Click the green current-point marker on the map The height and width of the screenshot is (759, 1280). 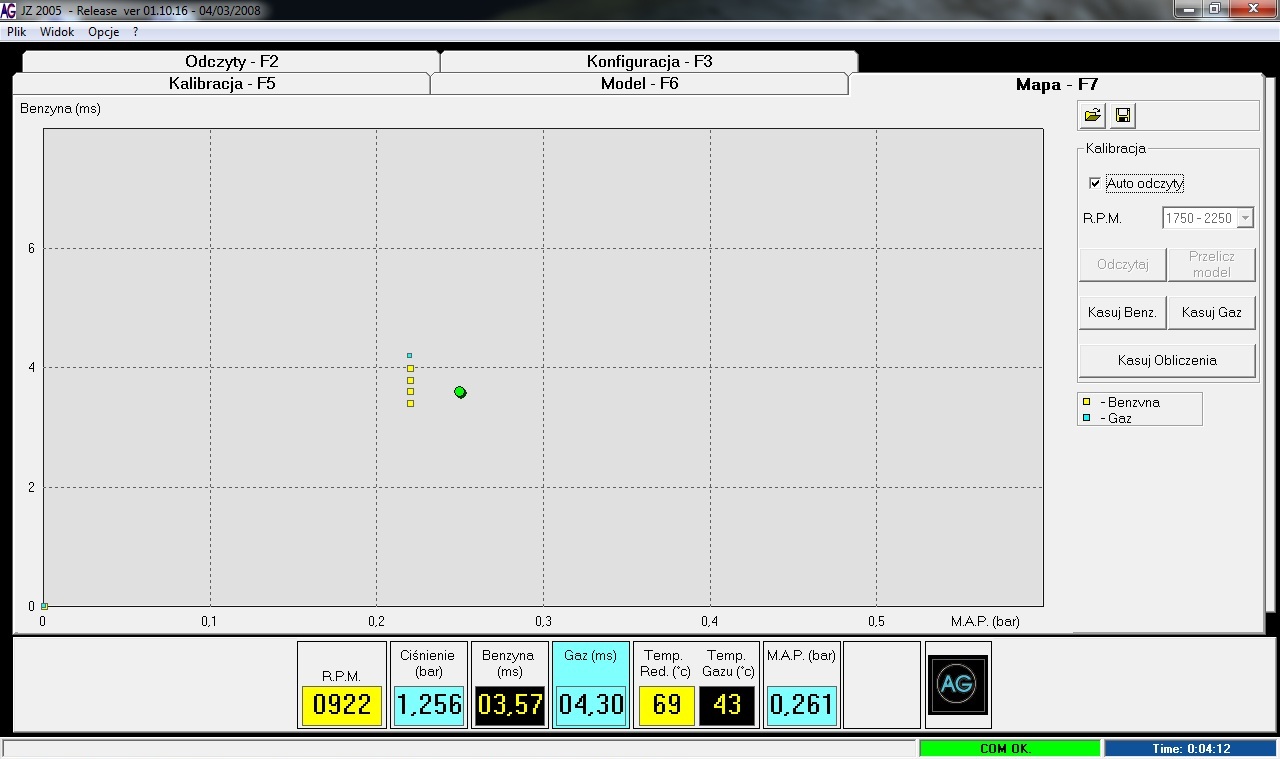pos(460,392)
